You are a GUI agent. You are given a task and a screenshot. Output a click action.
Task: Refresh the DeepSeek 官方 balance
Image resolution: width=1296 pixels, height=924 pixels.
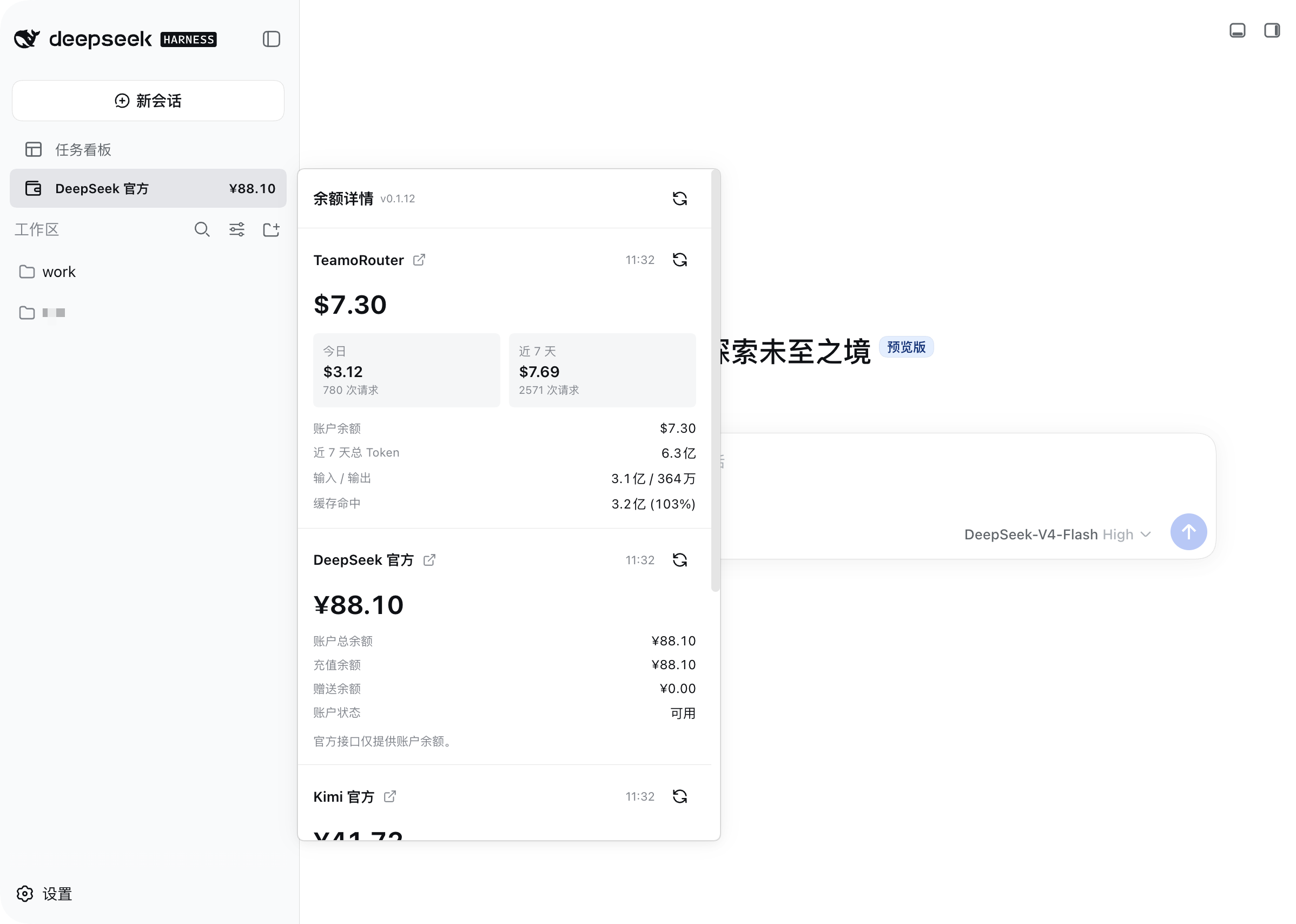pos(679,560)
